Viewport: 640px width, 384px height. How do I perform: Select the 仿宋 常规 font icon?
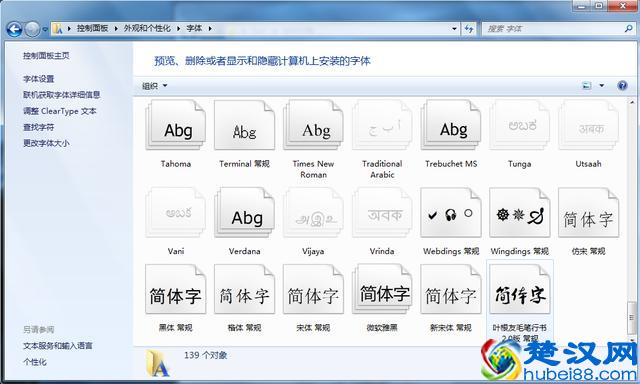588,213
